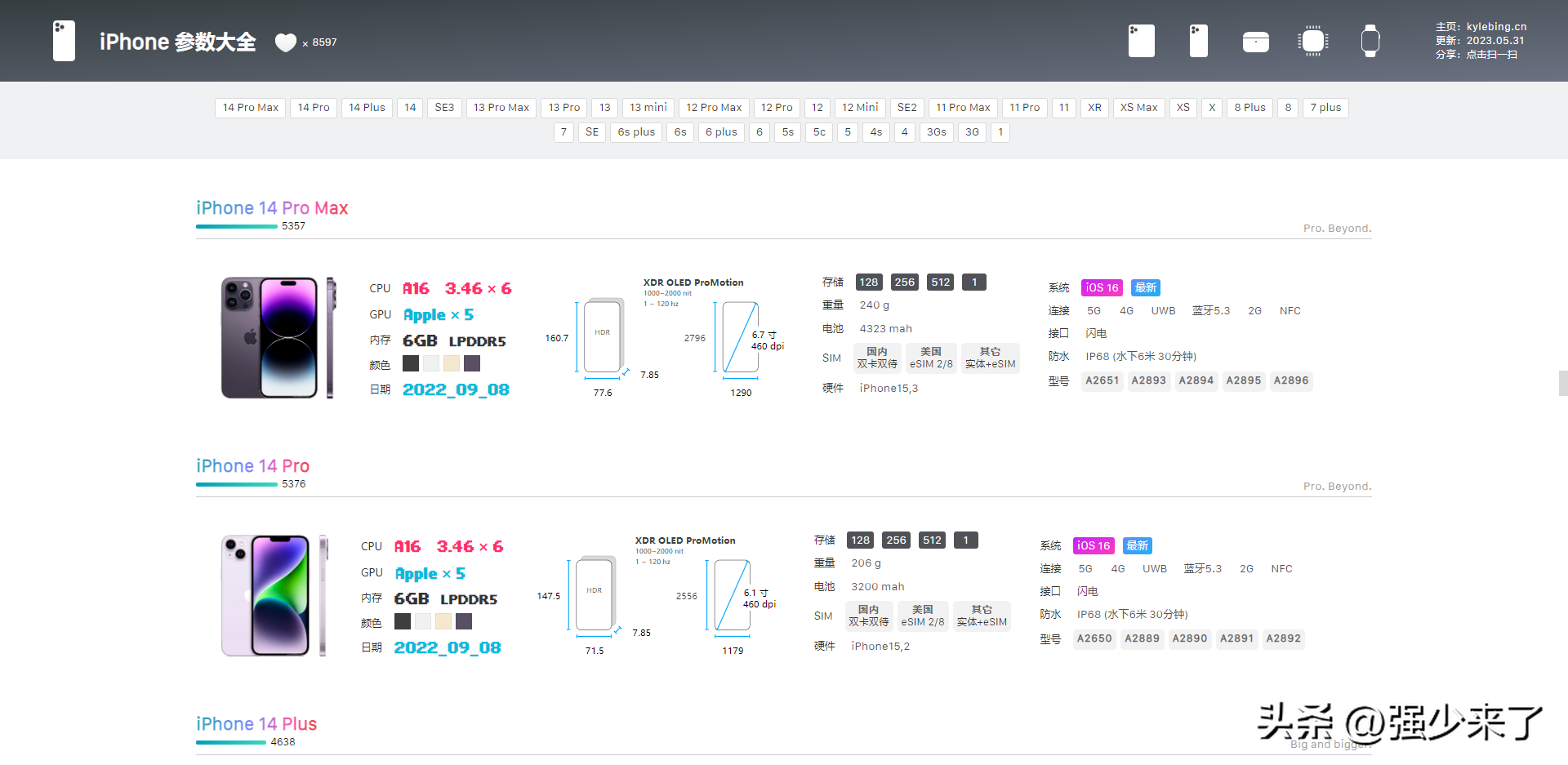Like the page with the heart icon

tap(285, 42)
